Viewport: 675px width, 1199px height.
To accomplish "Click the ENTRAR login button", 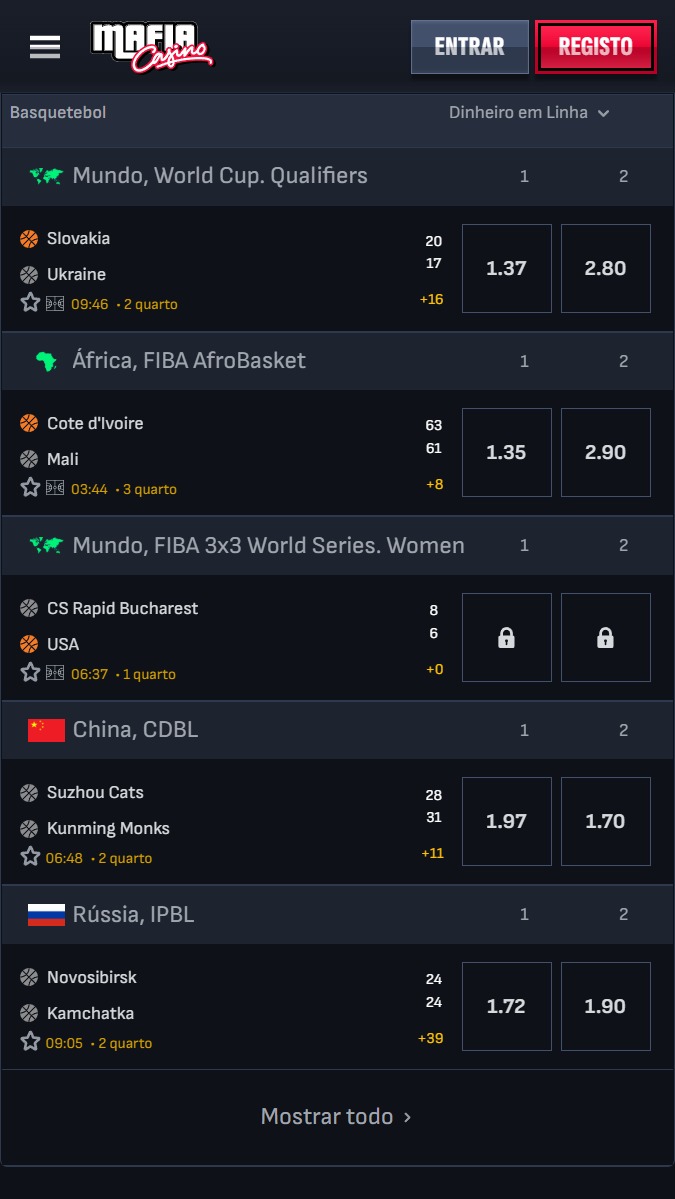I will [469, 47].
